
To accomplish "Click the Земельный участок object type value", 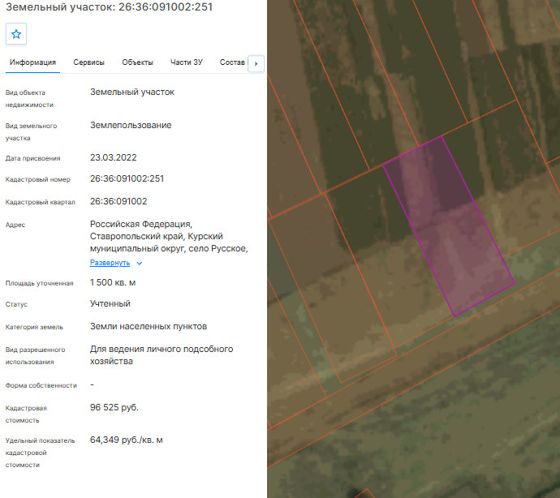I will pos(132,92).
